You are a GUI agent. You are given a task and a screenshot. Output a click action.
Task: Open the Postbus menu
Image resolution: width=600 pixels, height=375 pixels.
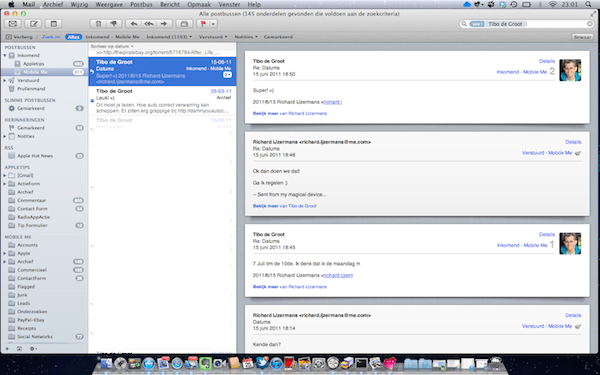pos(141,5)
